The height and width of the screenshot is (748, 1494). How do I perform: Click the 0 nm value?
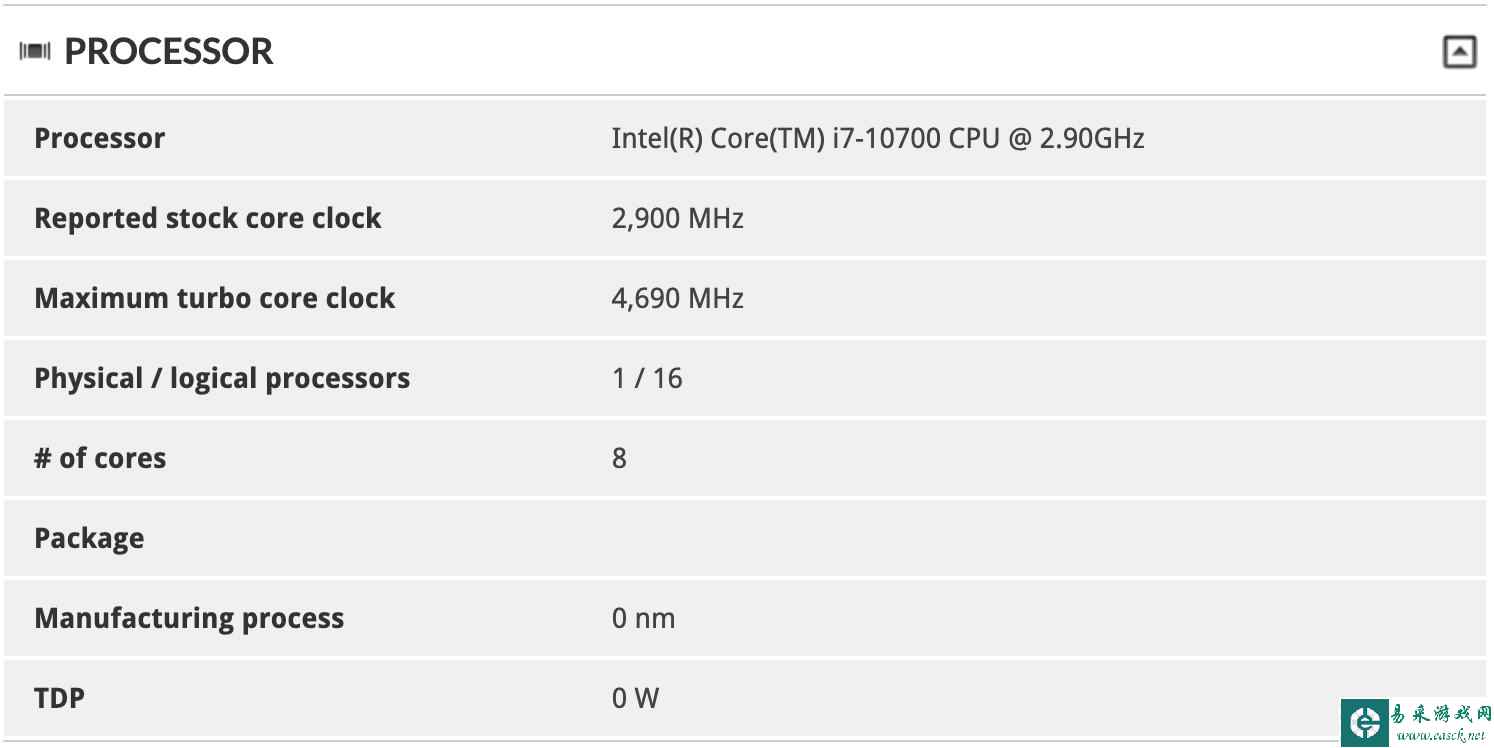tap(644, 618)
